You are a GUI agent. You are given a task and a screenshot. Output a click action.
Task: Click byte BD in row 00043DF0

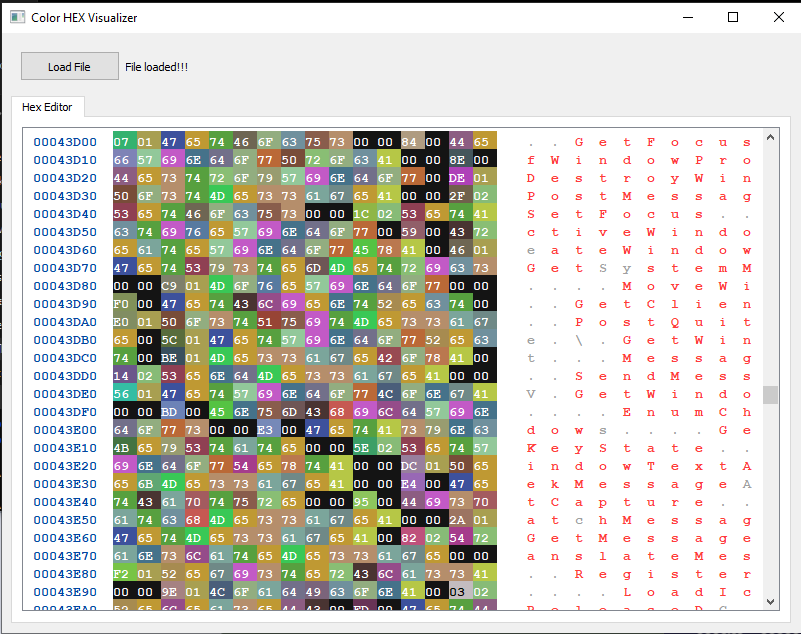click(x=173, y=412)
